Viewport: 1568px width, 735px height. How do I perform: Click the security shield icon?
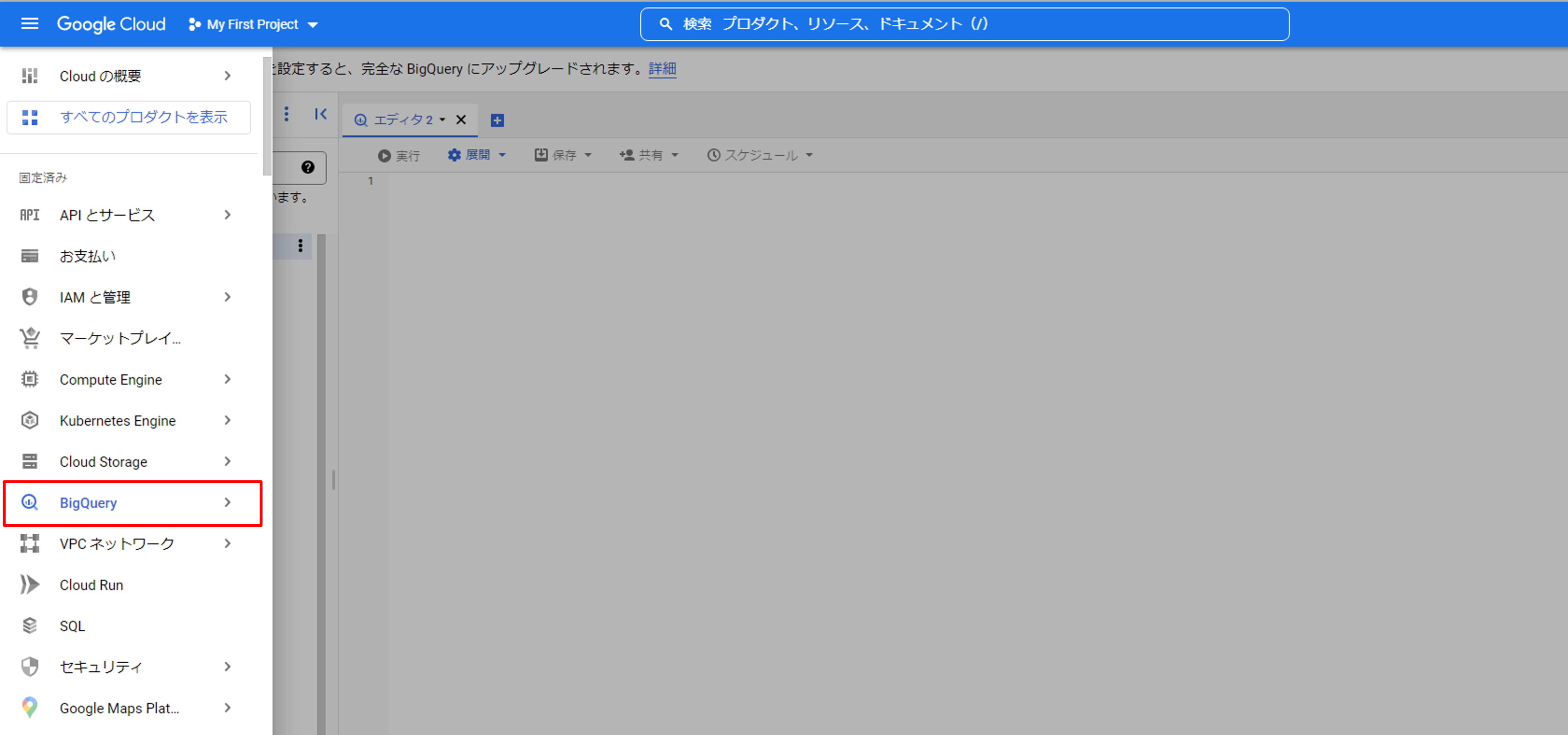tap(30, 667)
